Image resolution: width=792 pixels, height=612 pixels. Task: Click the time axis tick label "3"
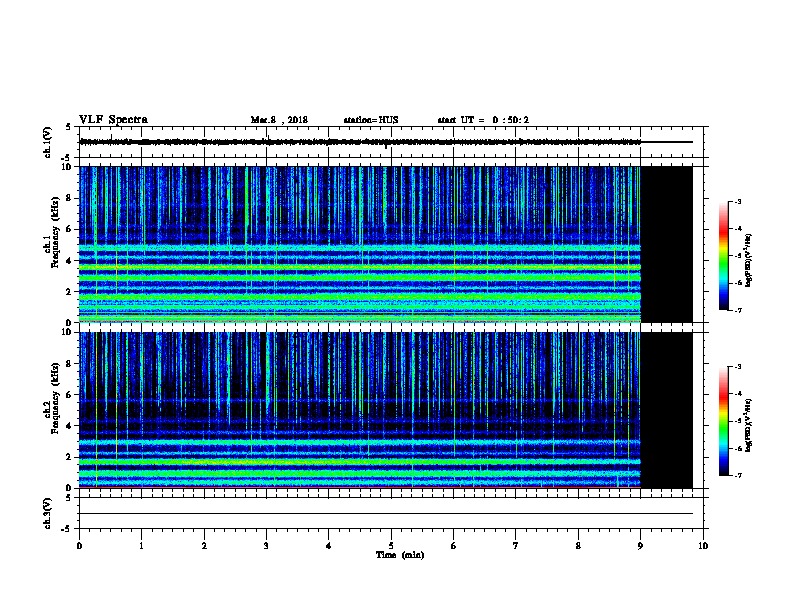click(266, 546)
